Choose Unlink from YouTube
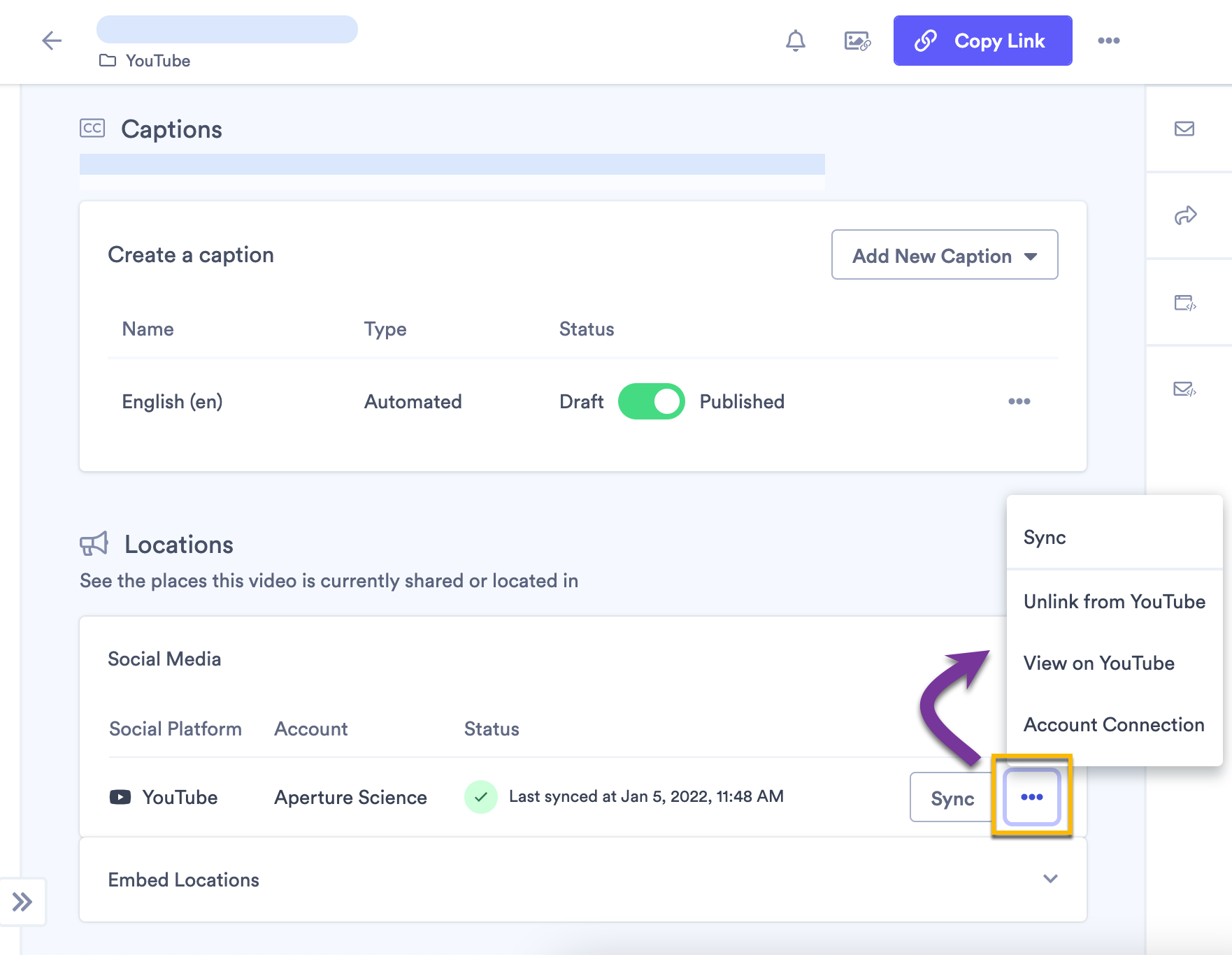This screenshot has height=955, width=1232. coord(1115,601)
